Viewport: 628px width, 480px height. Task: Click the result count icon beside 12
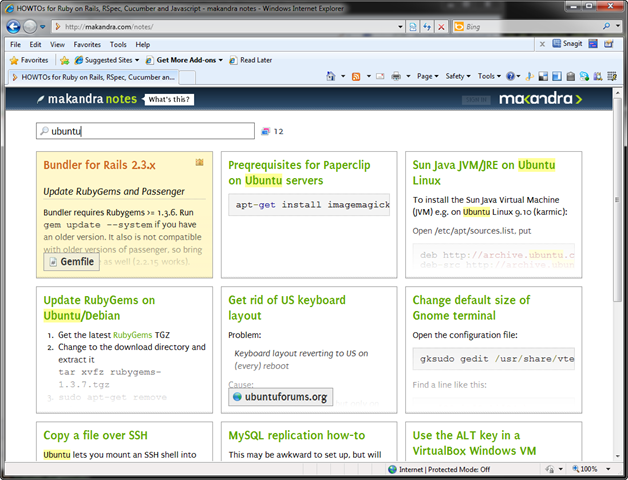[x=265, y=131]
